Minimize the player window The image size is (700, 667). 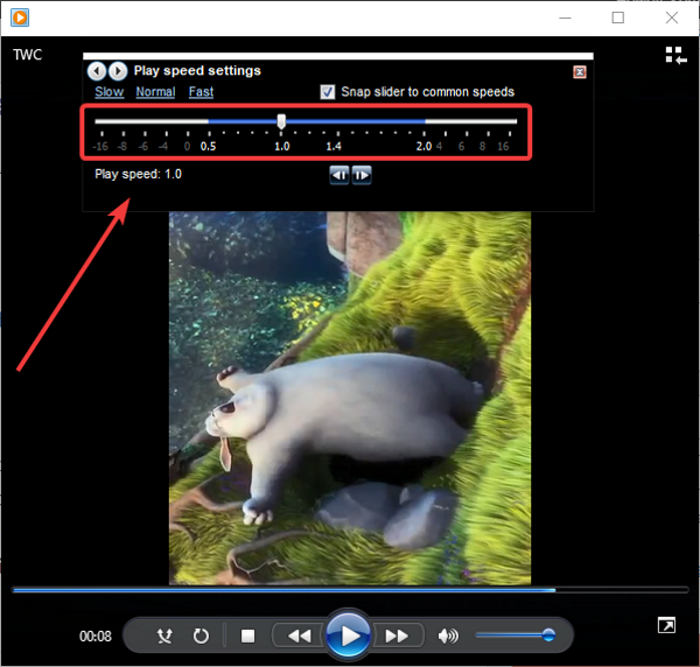pos(565,18)
